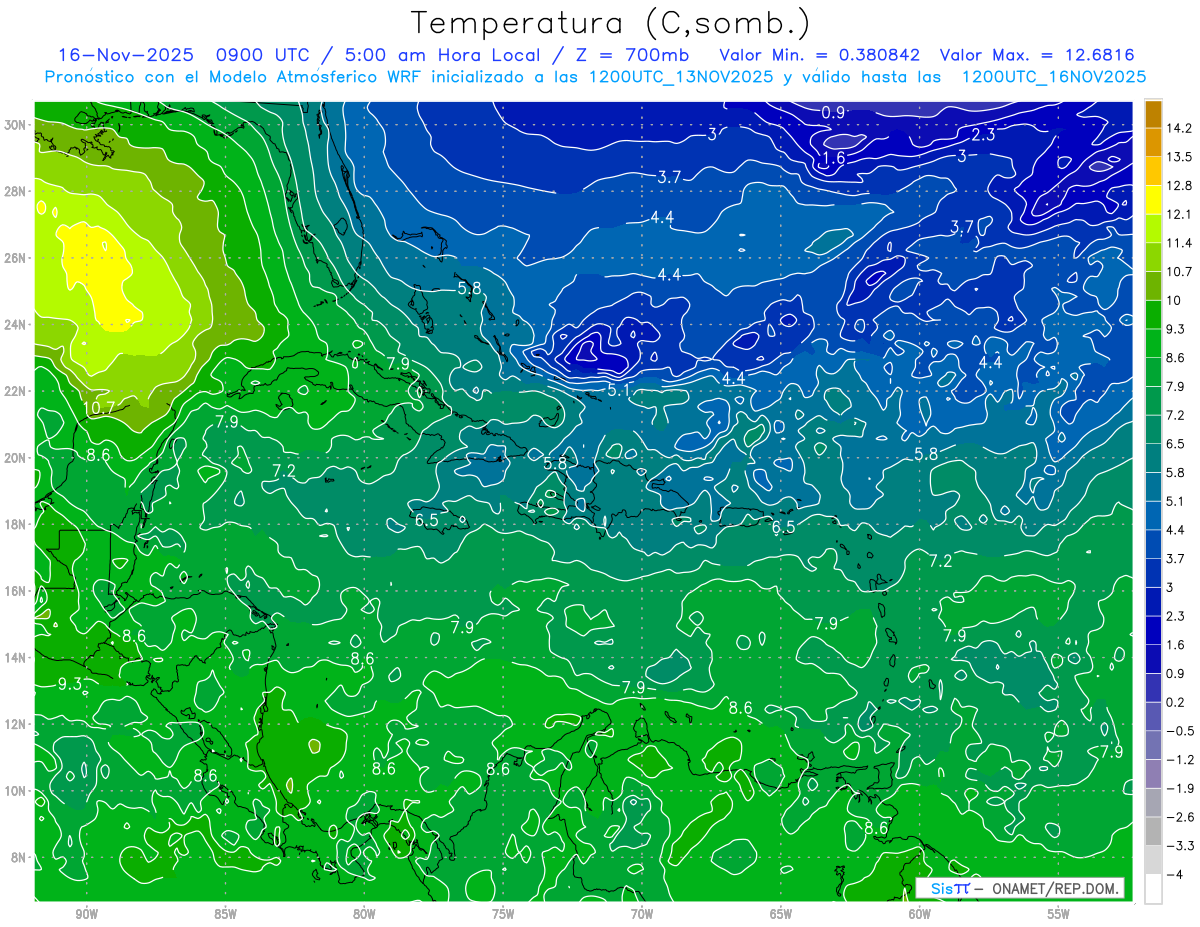The height and width of the screenshot is (927, 1200).
Task: Click the '9.3' contour label on map
Action: (70, 684)
